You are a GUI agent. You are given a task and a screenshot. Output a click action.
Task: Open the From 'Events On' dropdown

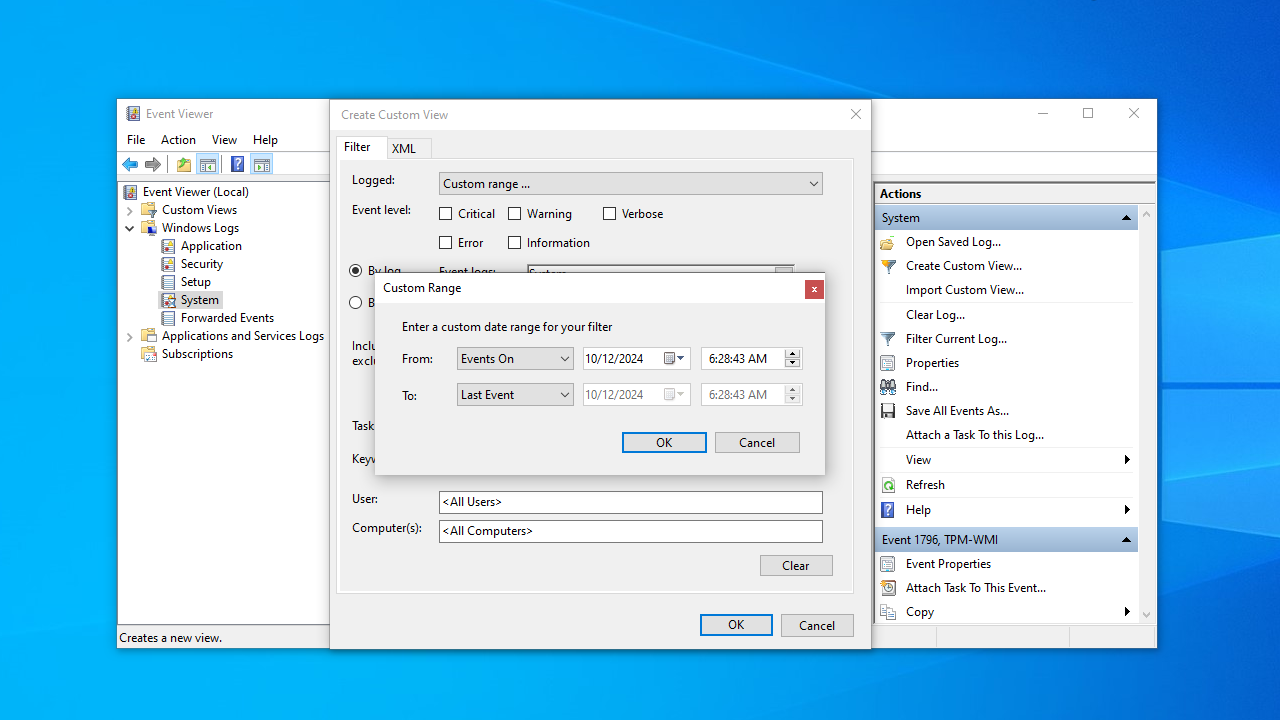pyautogui.click(x=515, y=359)
